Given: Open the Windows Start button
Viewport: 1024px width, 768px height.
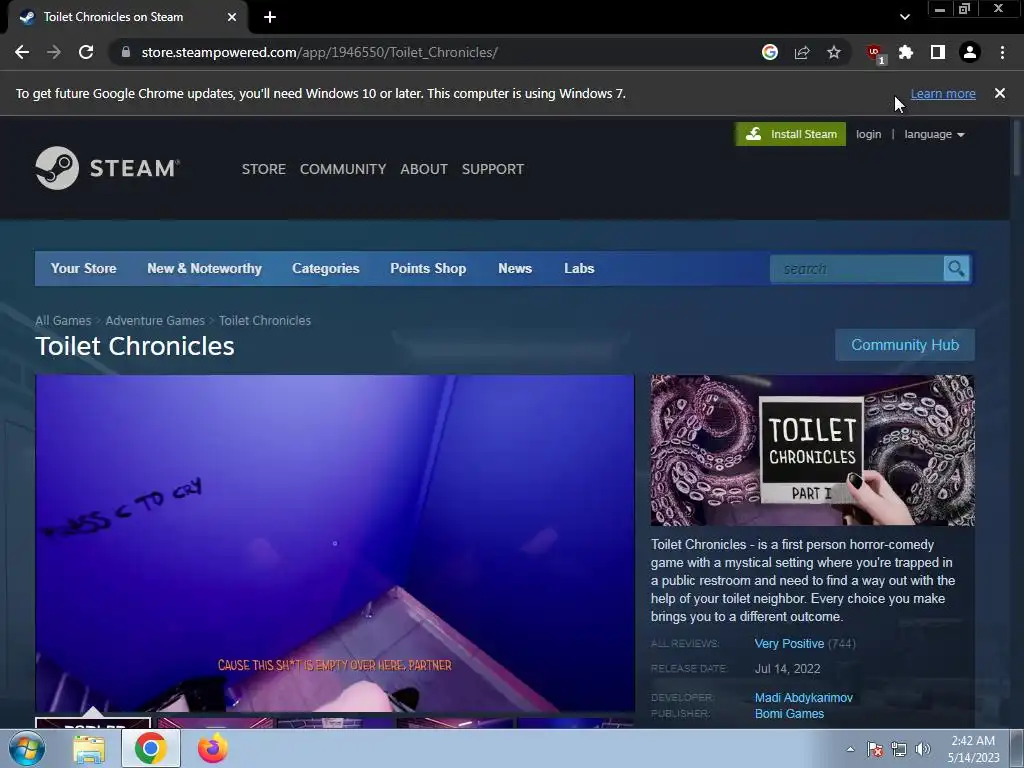Looking at the screenshot, I should click(x=27, y=748).
